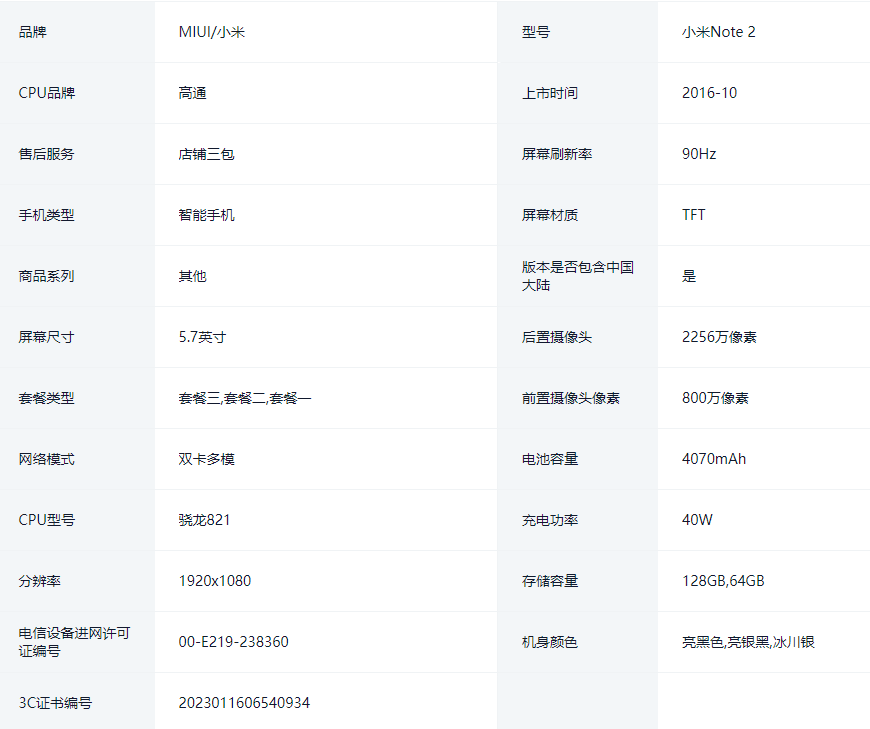Click the charging power '40W'
The height and width of the screenshot is (729, 870).
(697, 520)
